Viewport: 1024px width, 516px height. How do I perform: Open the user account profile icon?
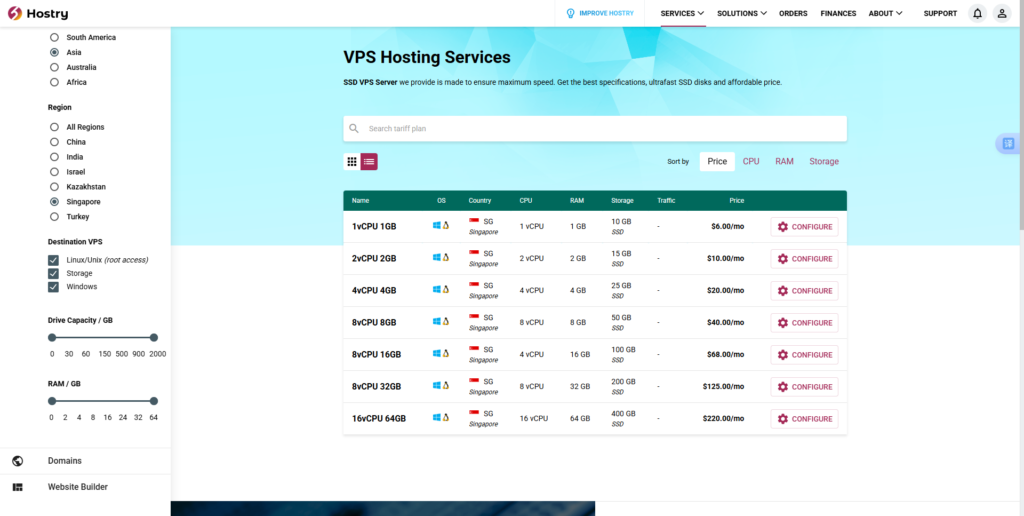pyautogui.click(x=1001, y=13)
